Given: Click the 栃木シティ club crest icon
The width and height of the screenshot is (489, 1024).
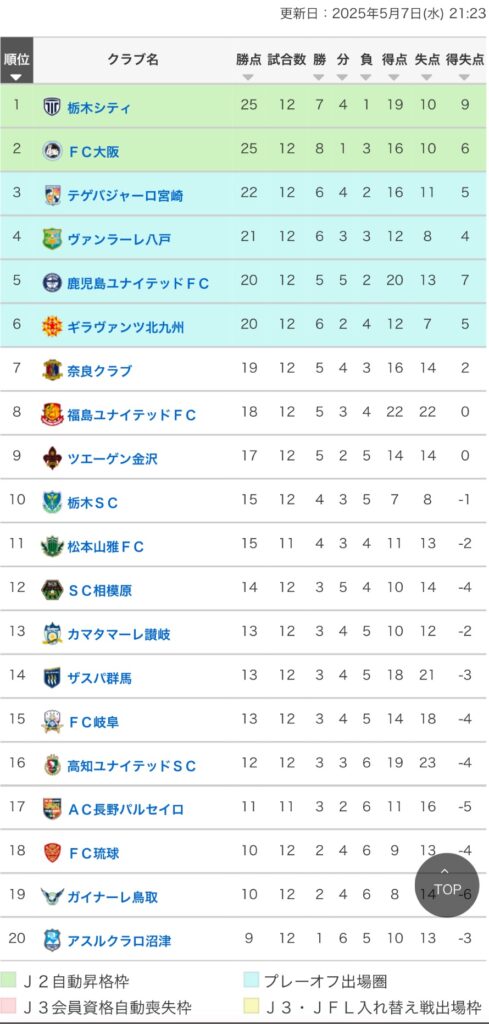Looking at the screenshot, I should (52, 106).
